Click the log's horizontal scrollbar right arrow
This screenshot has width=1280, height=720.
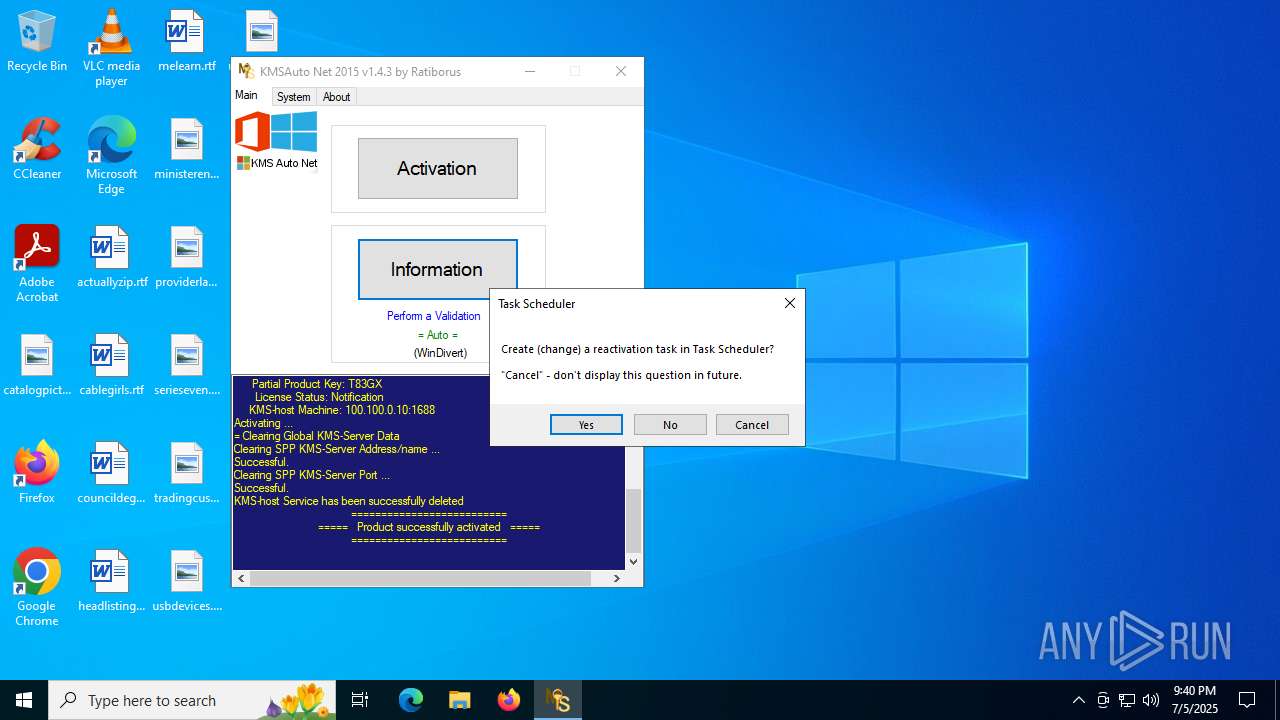click(x=617, y=578)
